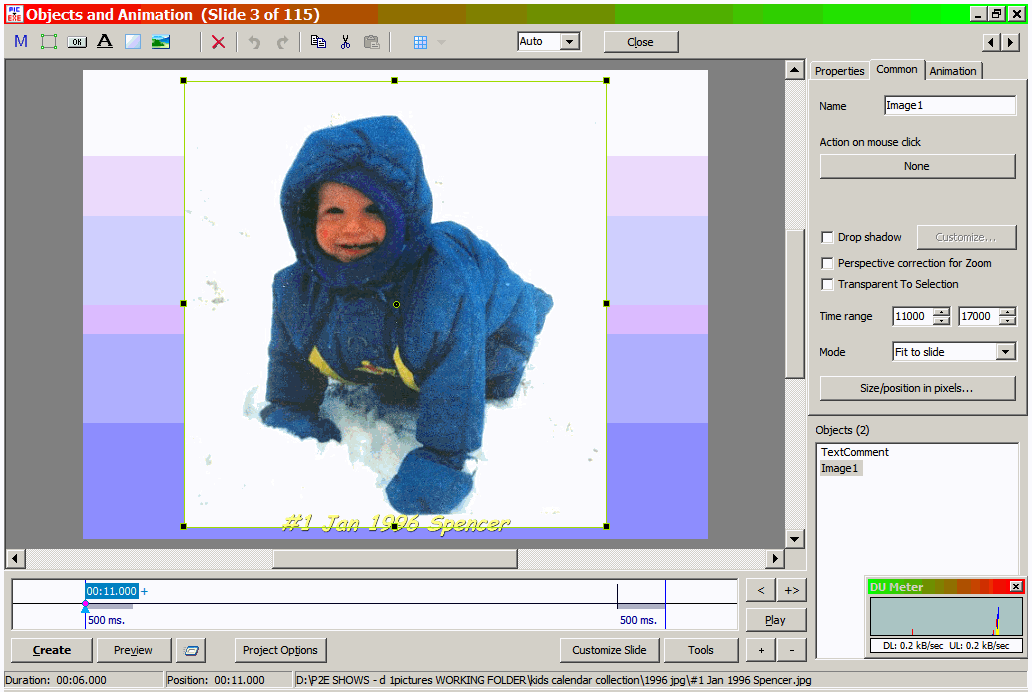This screenshot has width=1032, height=692.
Task: Click the Undo arrow icon
Action: [254, 42]
